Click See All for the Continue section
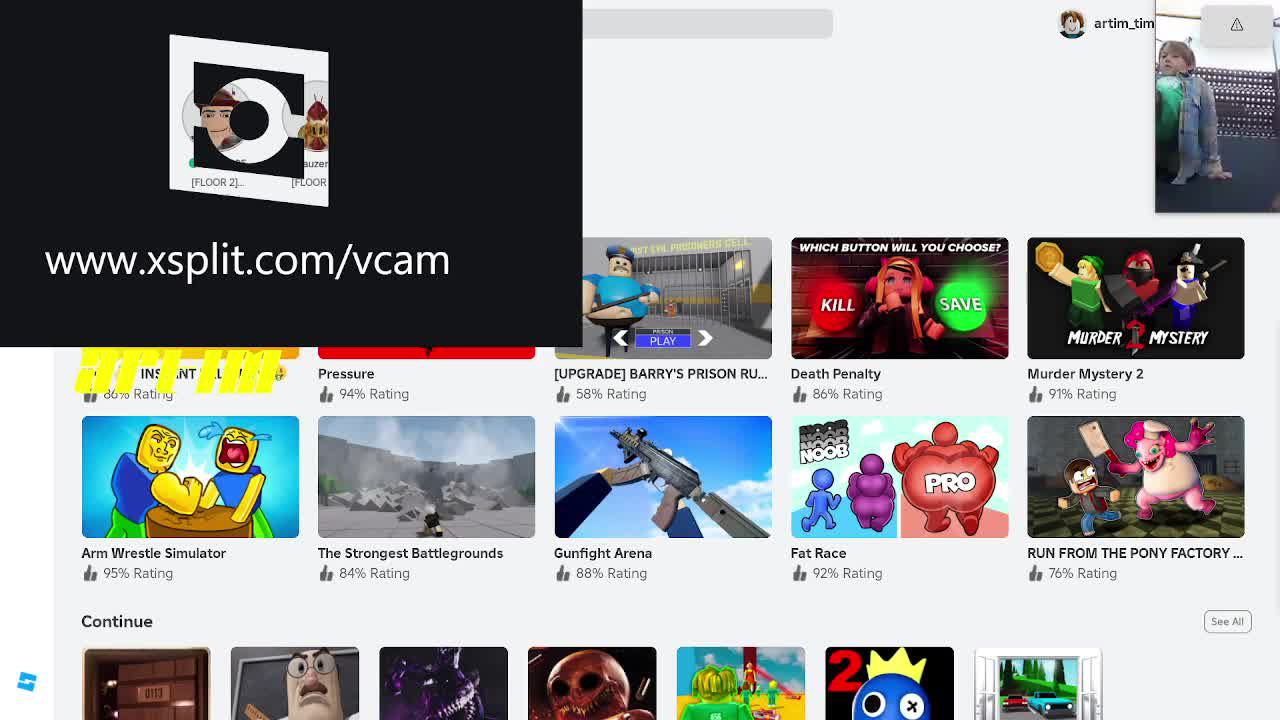The width and height of the screenshot is (1280, 720). tap(1227, 621)
